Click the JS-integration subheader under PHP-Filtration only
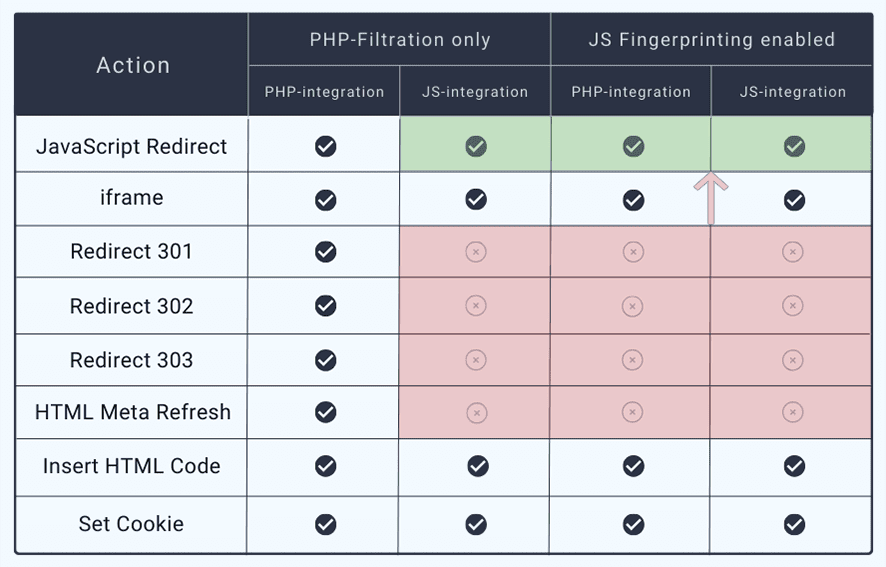This screenshot has height=567, width=886. point(476,92)
